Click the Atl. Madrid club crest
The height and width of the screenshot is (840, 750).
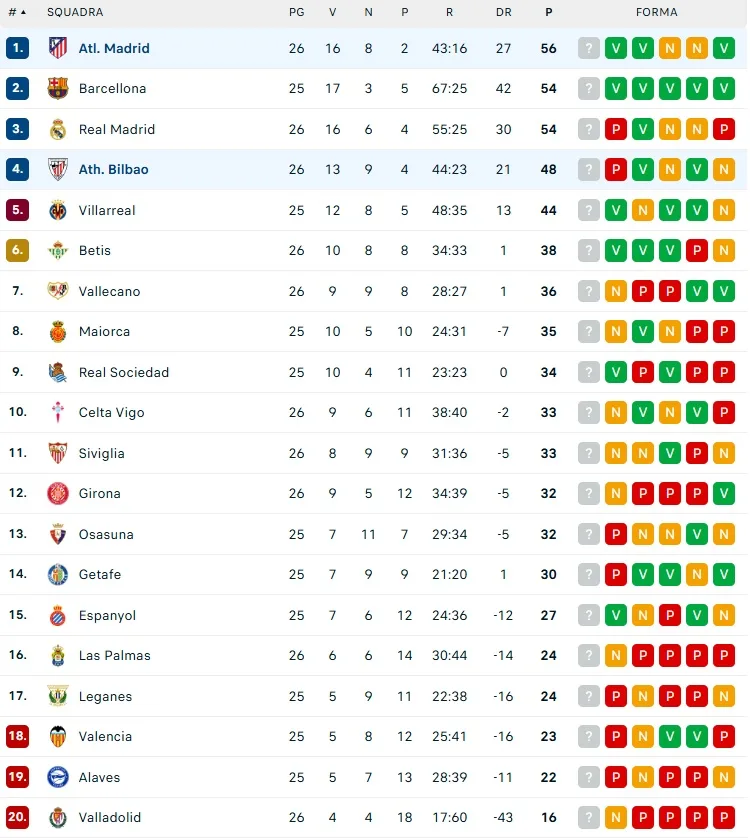[x=58, y=48]
